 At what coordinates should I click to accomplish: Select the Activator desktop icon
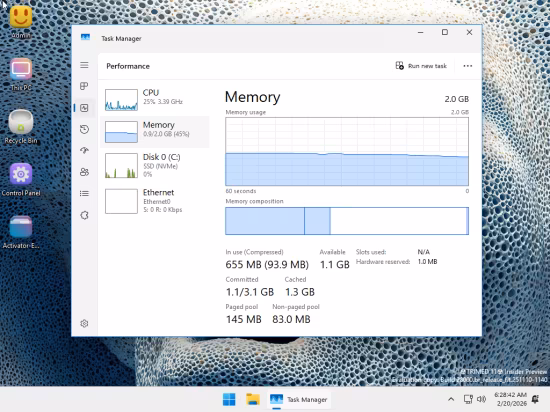[x=21, y=232]
